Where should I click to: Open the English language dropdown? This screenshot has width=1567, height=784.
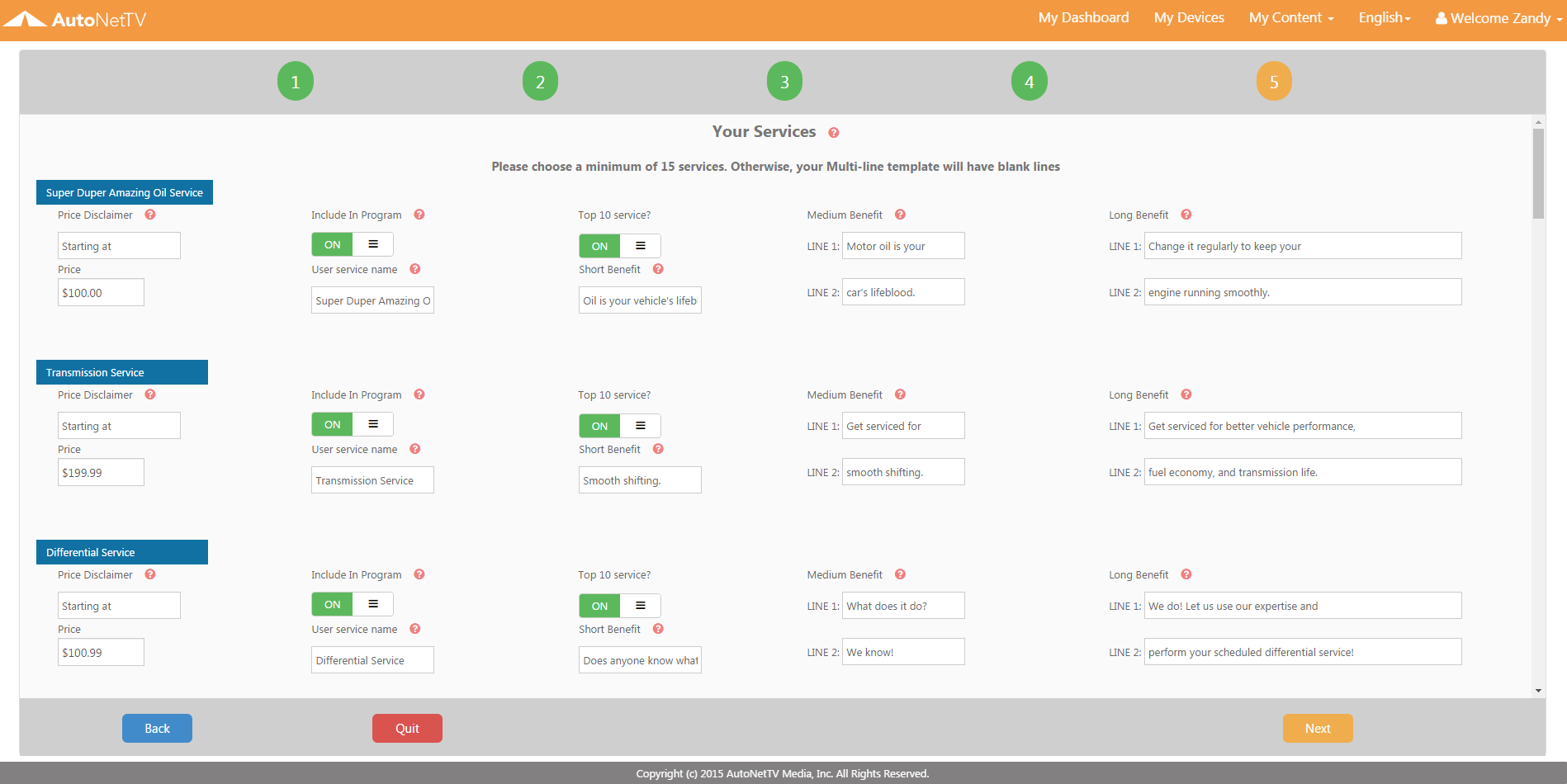tap(1385, 18)
